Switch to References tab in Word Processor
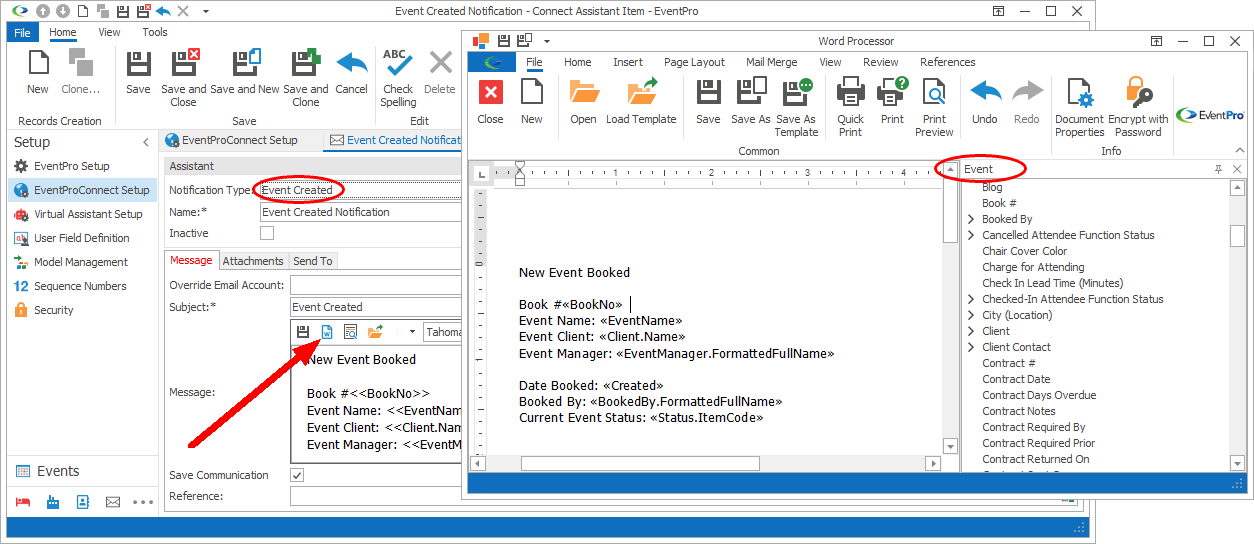This screenshot has width=1254, height=544. coord(947,62)
